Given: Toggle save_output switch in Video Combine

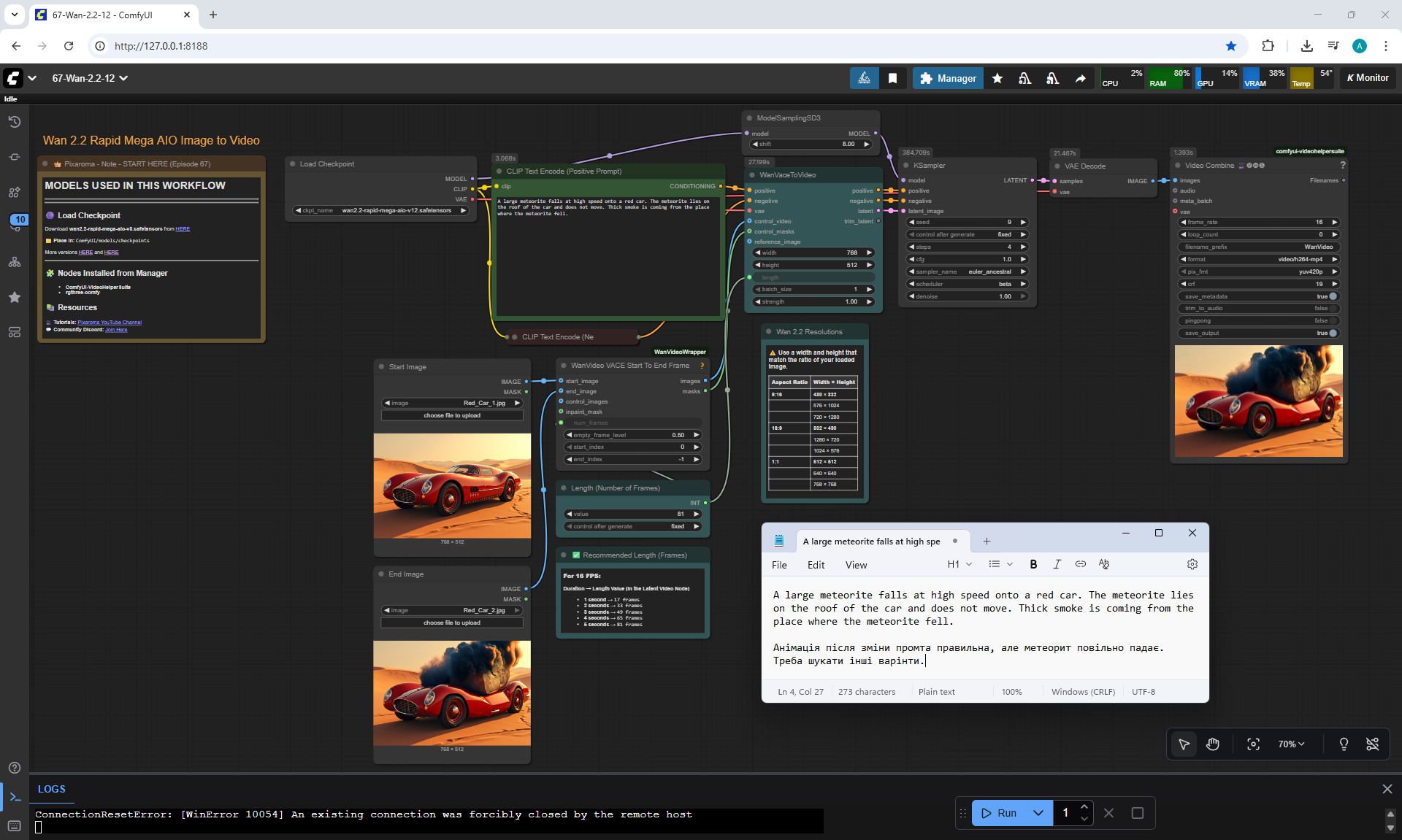Looking at the screenshot, I should [x=1332, y=333].
